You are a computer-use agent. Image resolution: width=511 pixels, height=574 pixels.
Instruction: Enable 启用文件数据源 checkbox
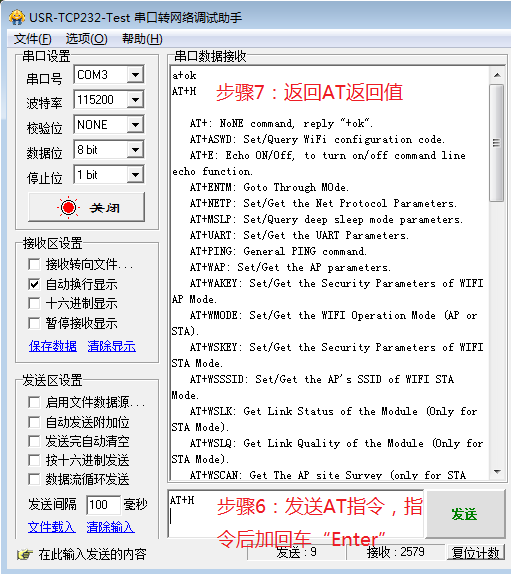34,402
